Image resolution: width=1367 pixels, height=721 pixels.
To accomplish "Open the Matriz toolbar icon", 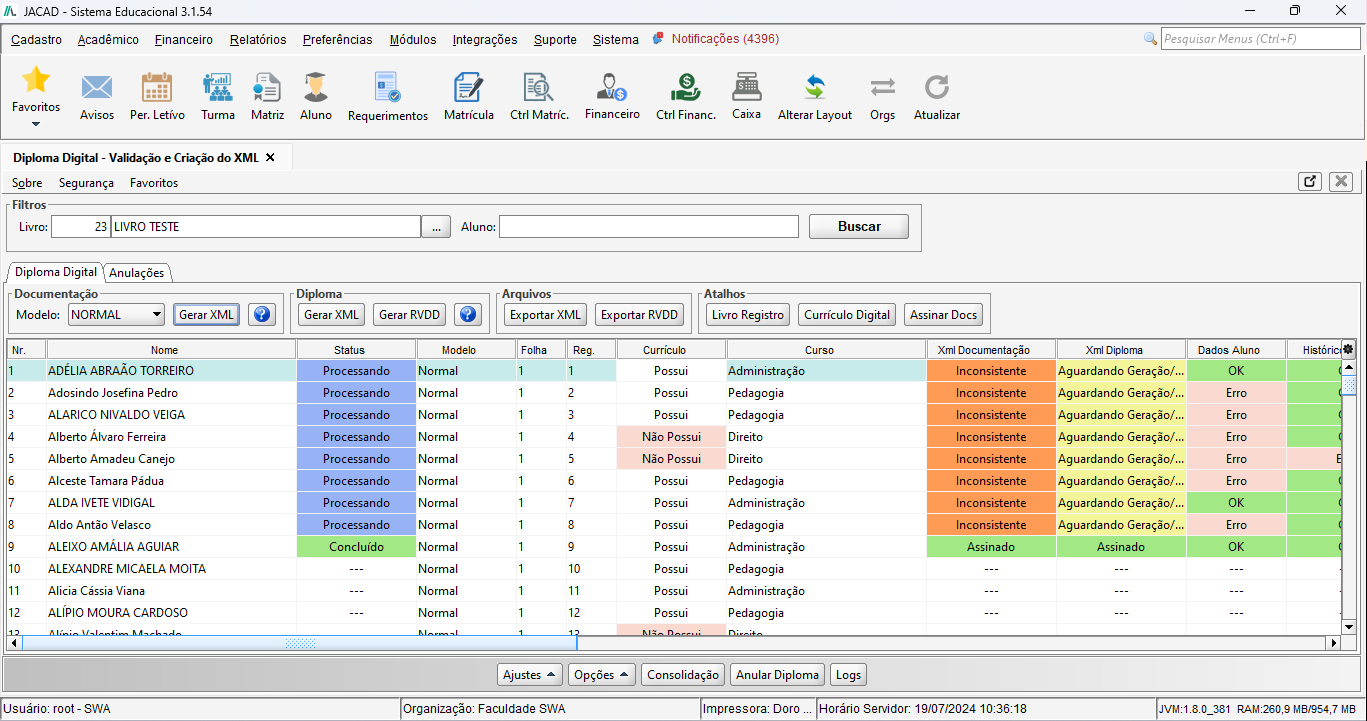I will coord(267,88).
